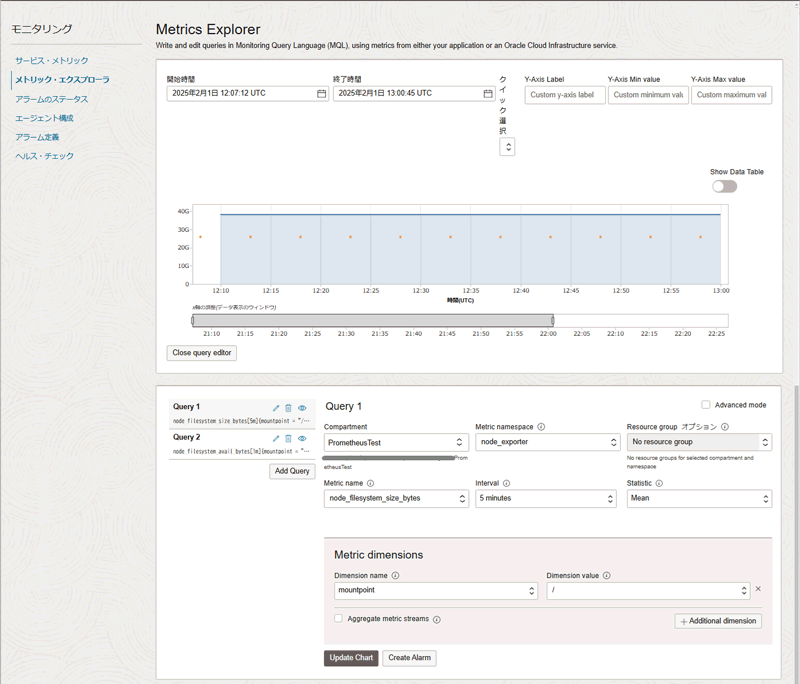Open the Metric namespace dropdown
800x684 pixels.
(x=547, y=442)
